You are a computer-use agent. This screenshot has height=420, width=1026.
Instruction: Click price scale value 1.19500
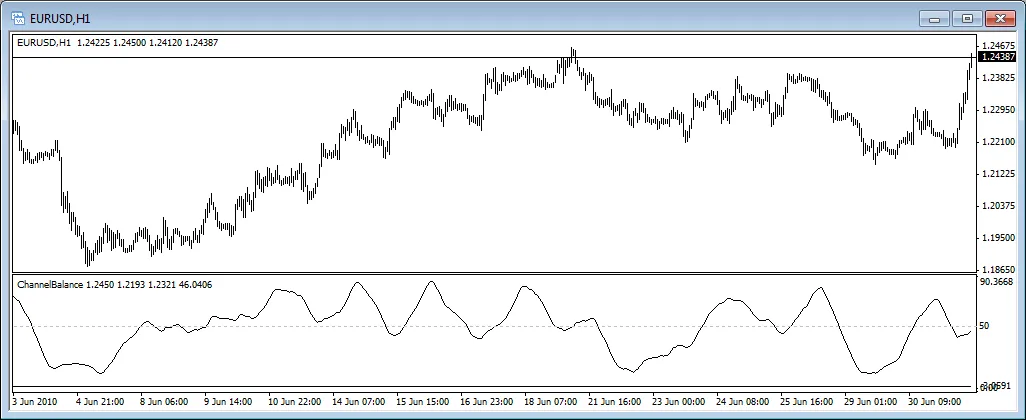tap(999, 238)
